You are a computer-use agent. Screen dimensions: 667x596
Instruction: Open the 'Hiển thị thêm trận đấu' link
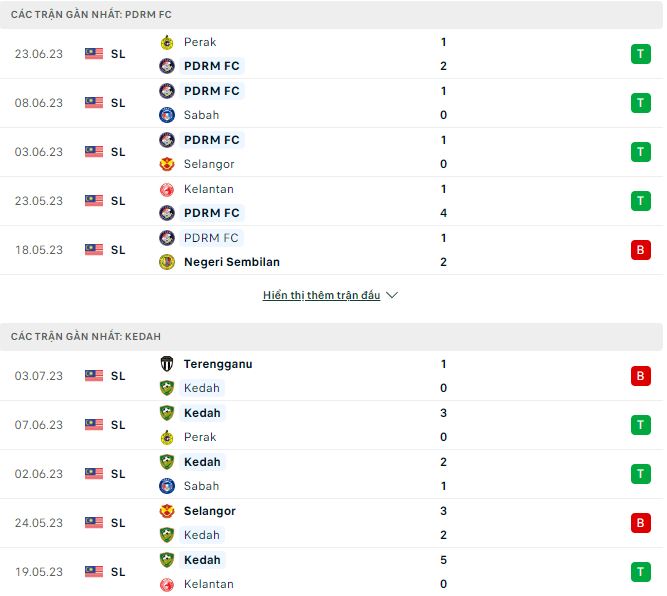point(321,296)
